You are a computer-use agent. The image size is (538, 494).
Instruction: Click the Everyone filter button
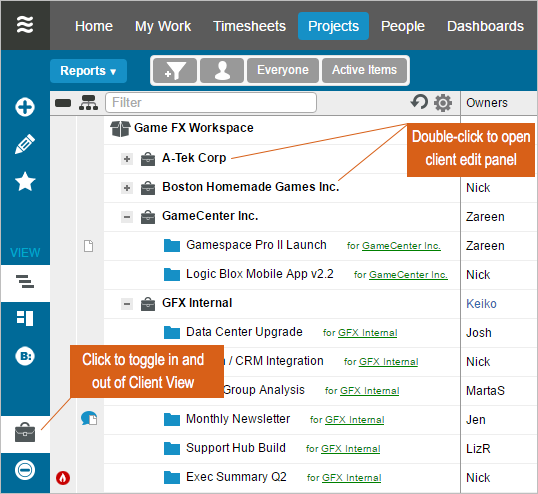click(x=283, y=70)
